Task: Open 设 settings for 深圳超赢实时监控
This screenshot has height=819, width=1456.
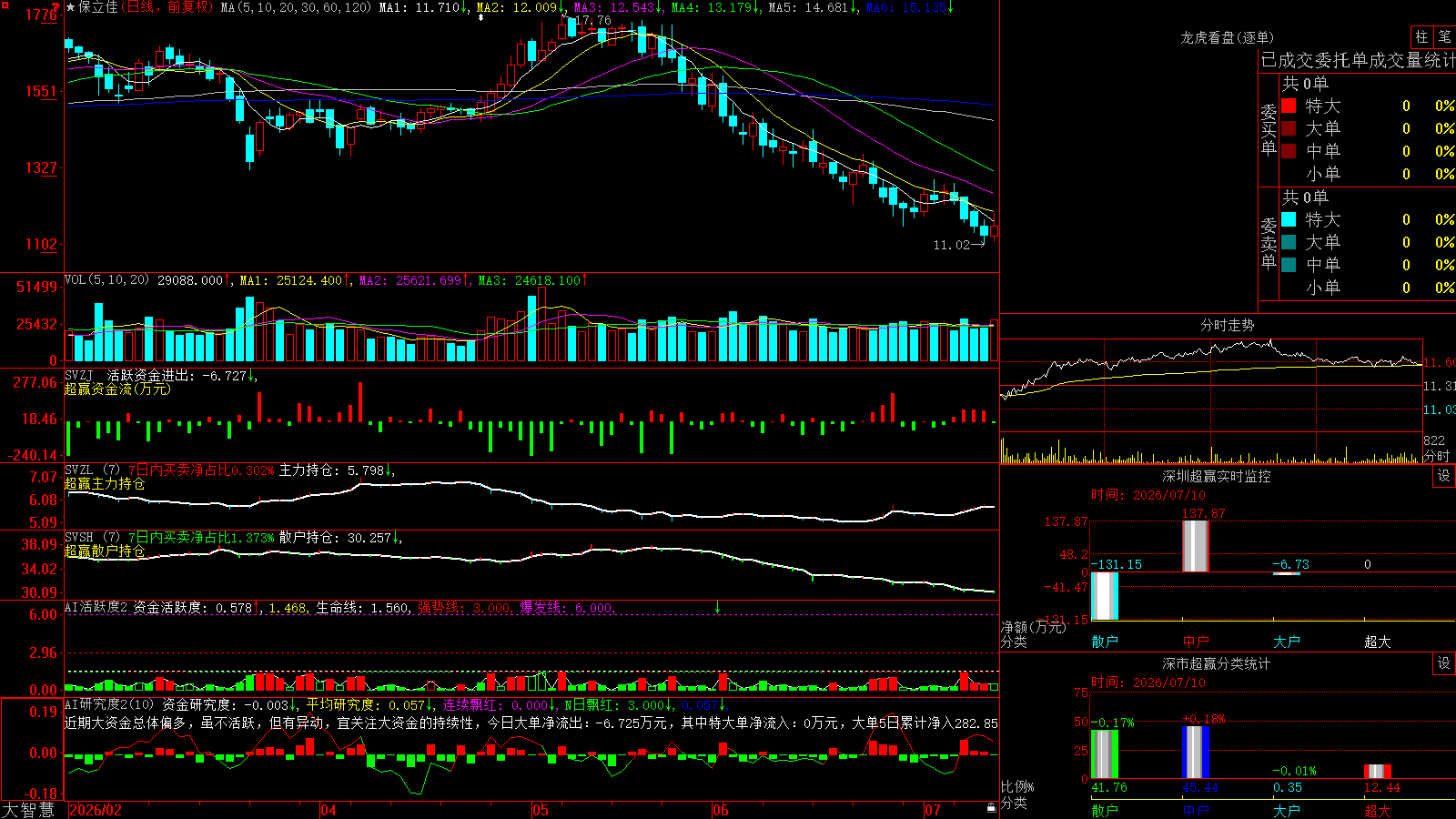Action: pyautogui.click(x=1444, y=476)
